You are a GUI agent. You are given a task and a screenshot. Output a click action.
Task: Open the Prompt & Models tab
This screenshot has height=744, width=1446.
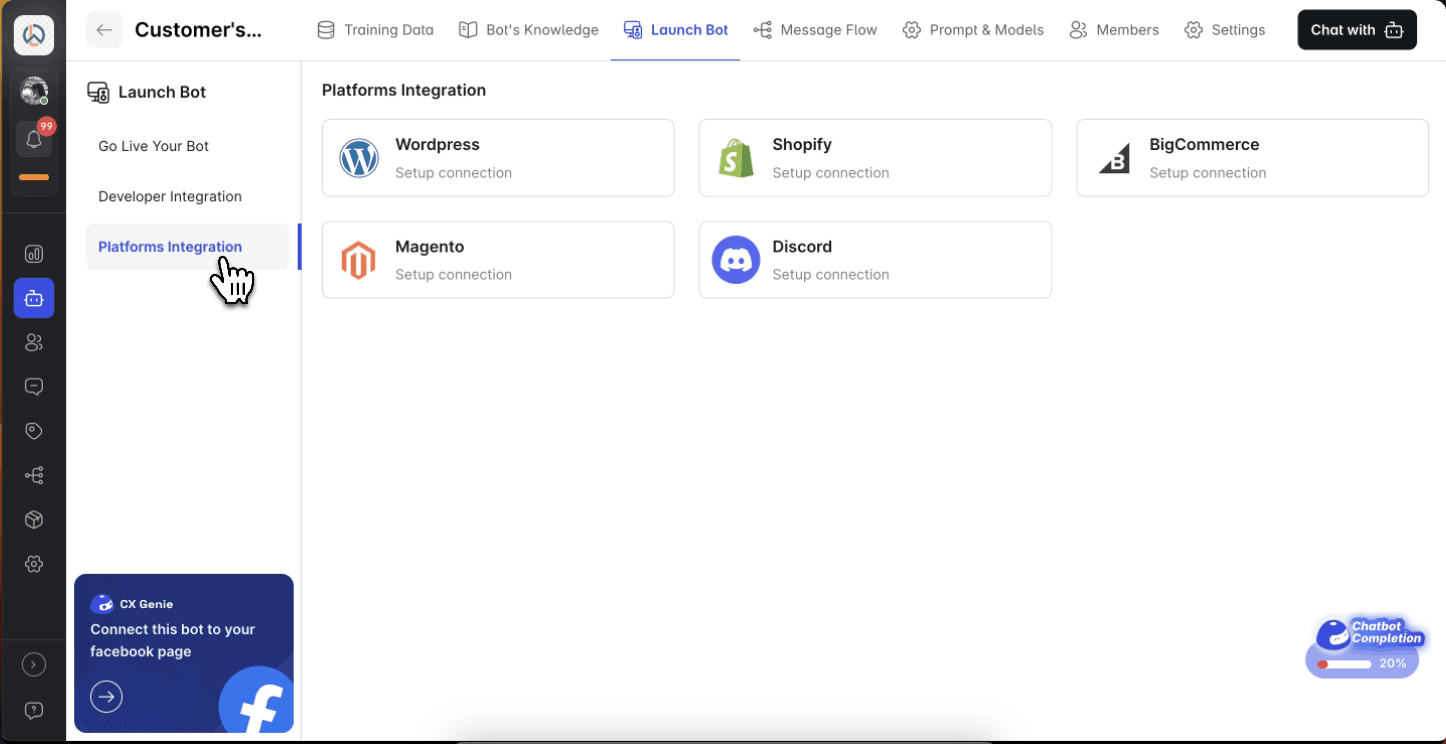pos(973,30)
